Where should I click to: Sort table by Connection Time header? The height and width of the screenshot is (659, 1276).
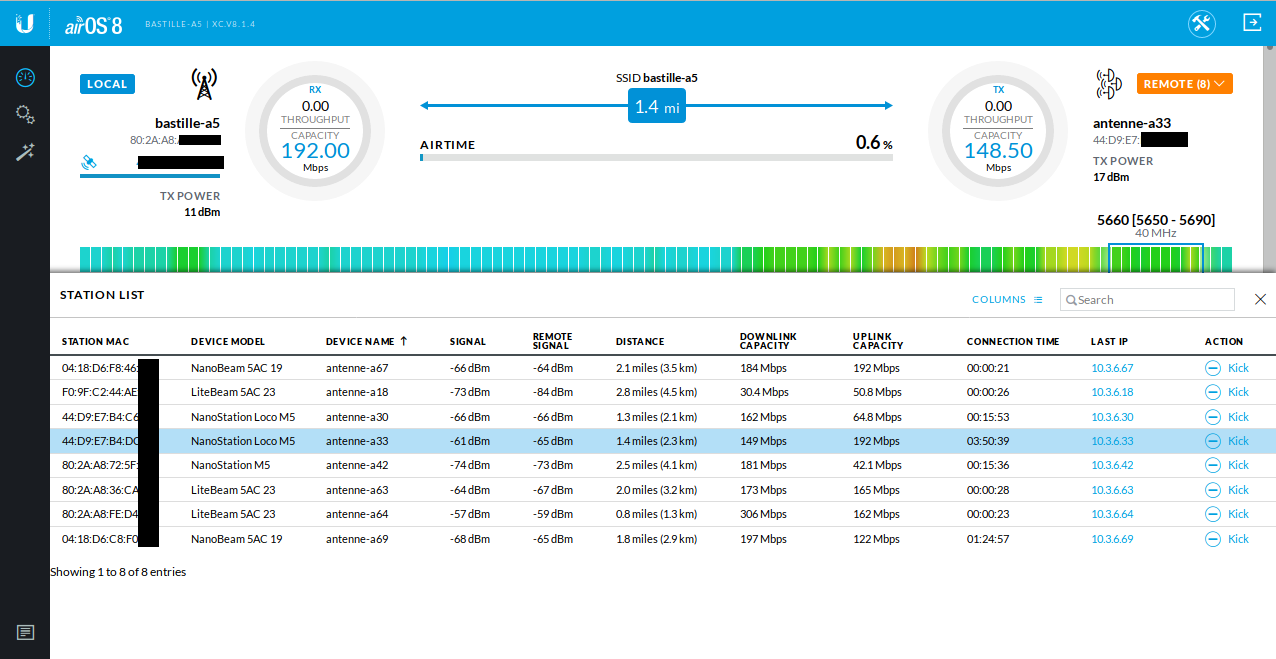[1012, 342]
